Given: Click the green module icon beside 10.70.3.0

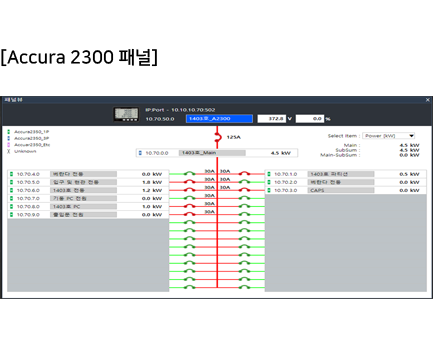Looking at the screenshot, I should [269, 190].
